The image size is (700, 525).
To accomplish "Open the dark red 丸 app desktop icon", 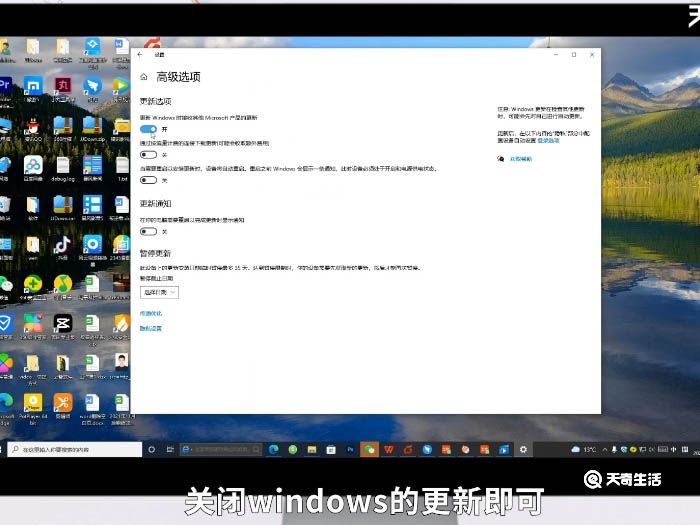I will pos(62,86).
